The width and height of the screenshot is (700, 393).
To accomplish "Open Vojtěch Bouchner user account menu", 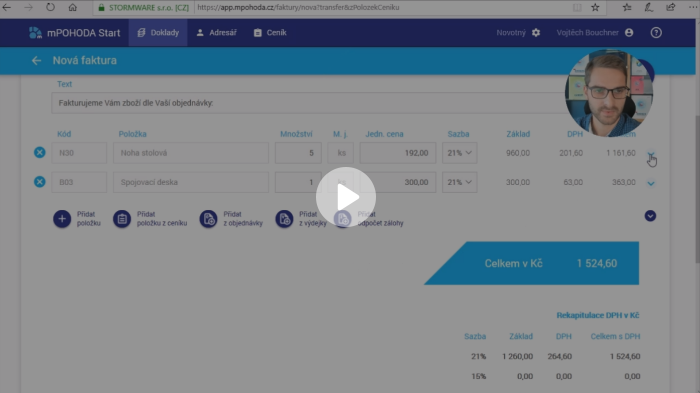I will [x=595, y=33].
